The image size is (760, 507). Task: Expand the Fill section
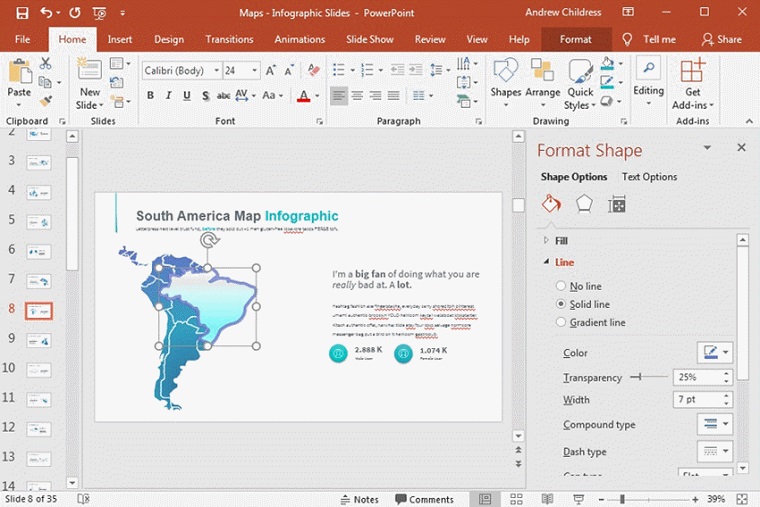561,241
